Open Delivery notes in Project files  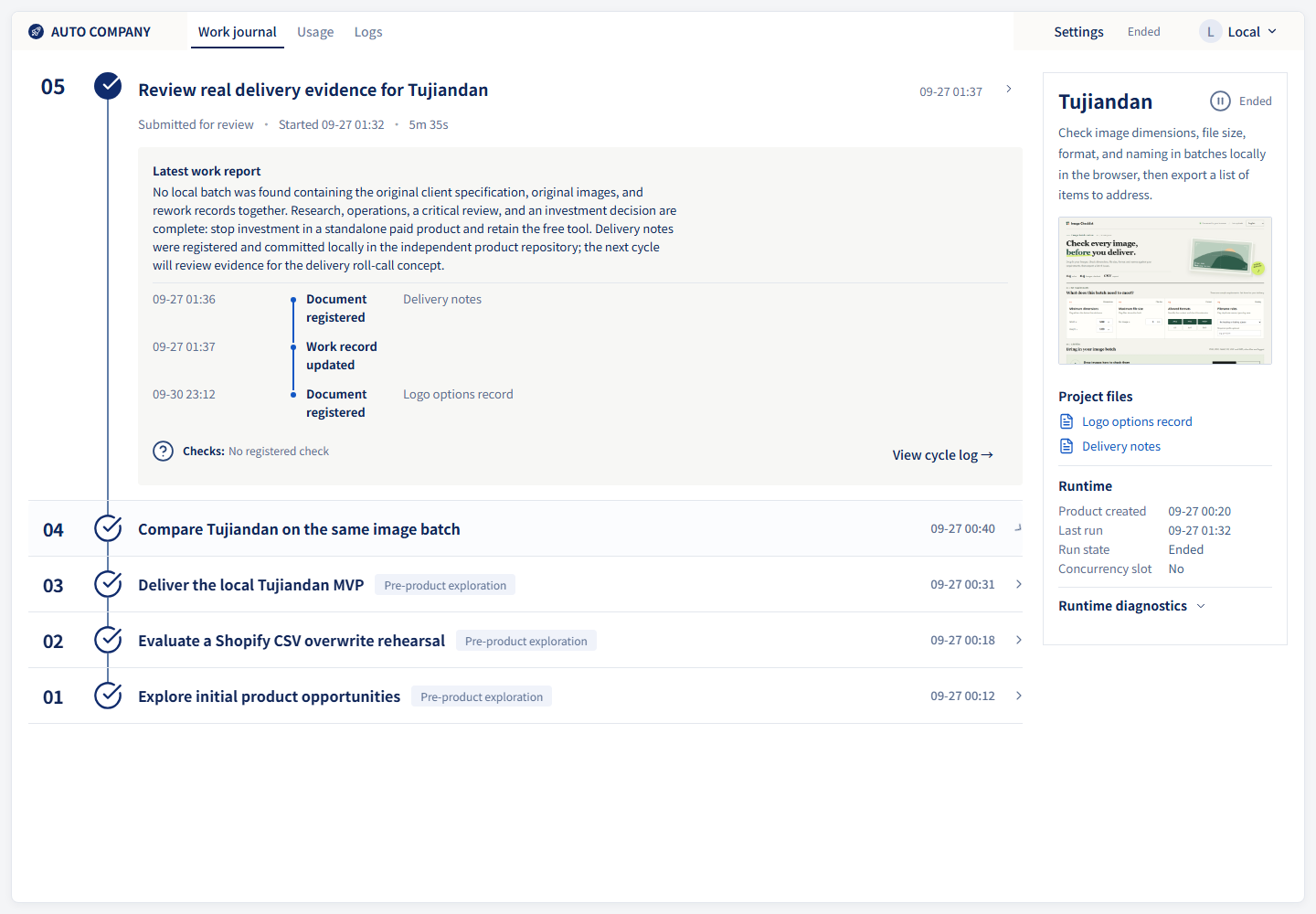coord(1121,446)
